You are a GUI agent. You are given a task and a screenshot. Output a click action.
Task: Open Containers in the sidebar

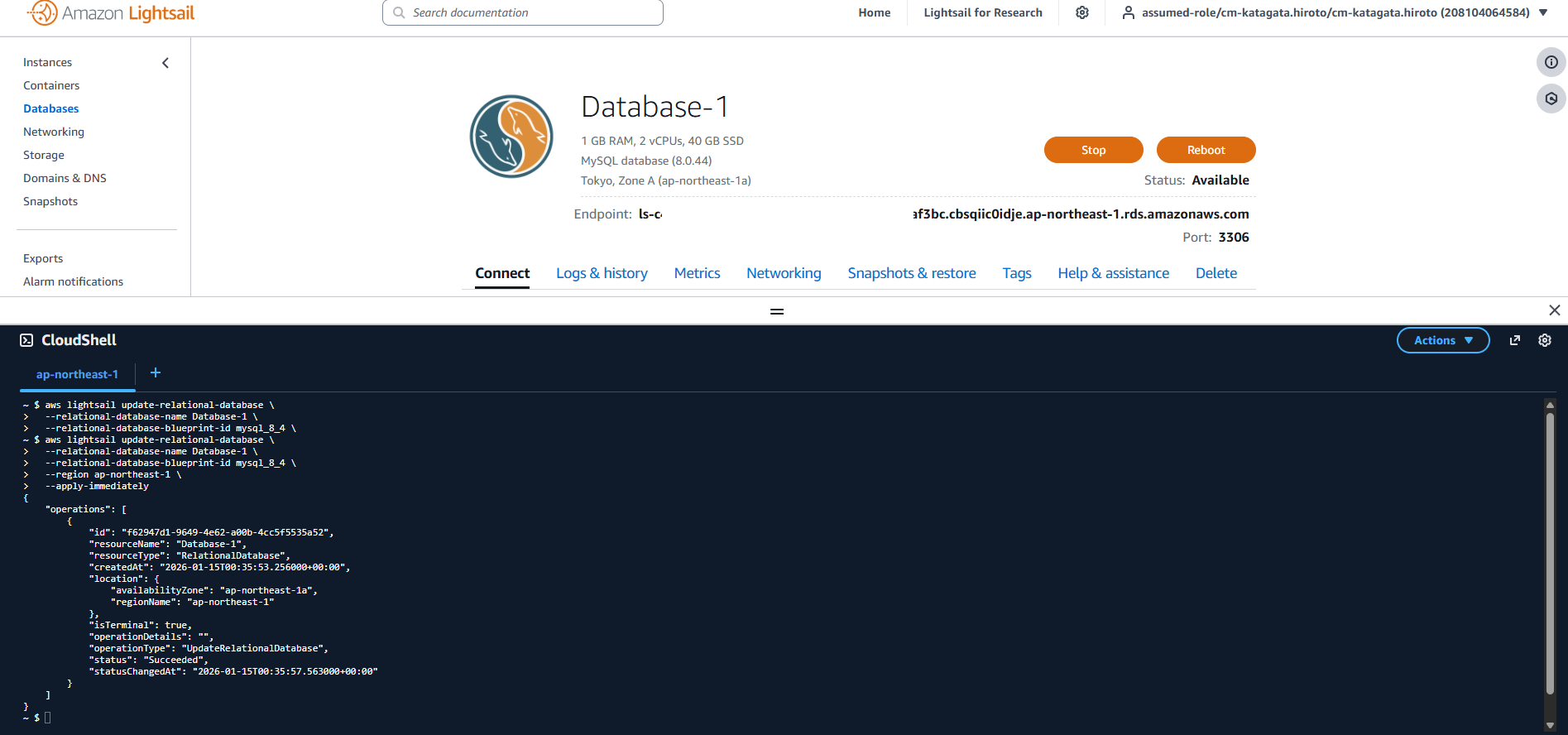coord(51,85)
